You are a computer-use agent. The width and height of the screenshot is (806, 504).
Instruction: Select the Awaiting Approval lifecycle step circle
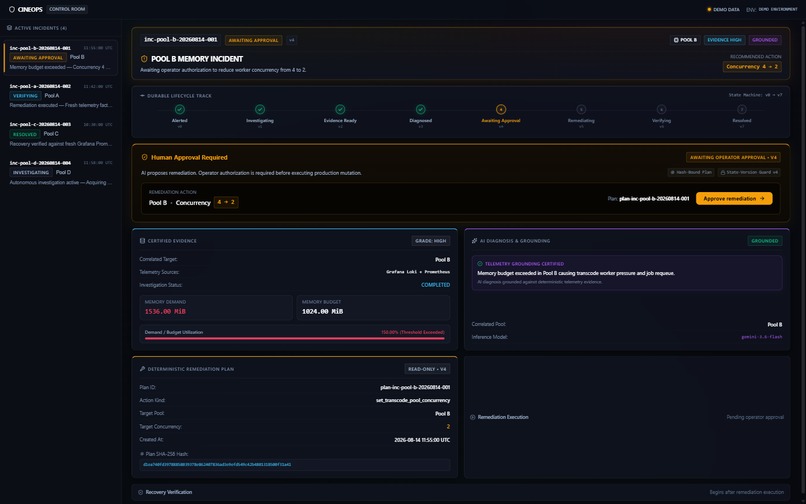[x=501, y=109]
